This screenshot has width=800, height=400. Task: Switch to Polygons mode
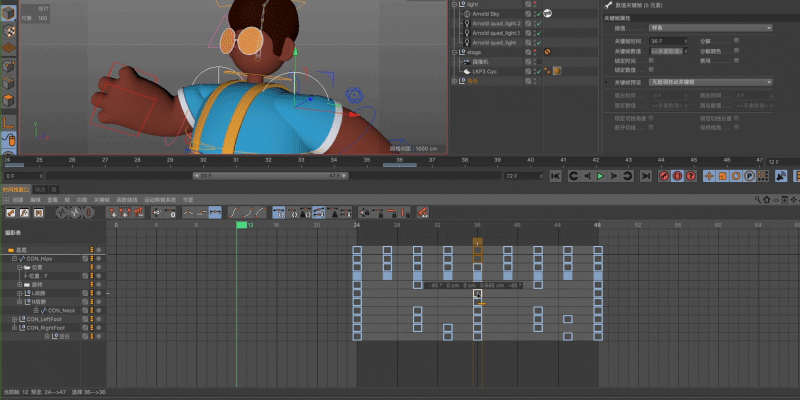(x=9, y=101)
